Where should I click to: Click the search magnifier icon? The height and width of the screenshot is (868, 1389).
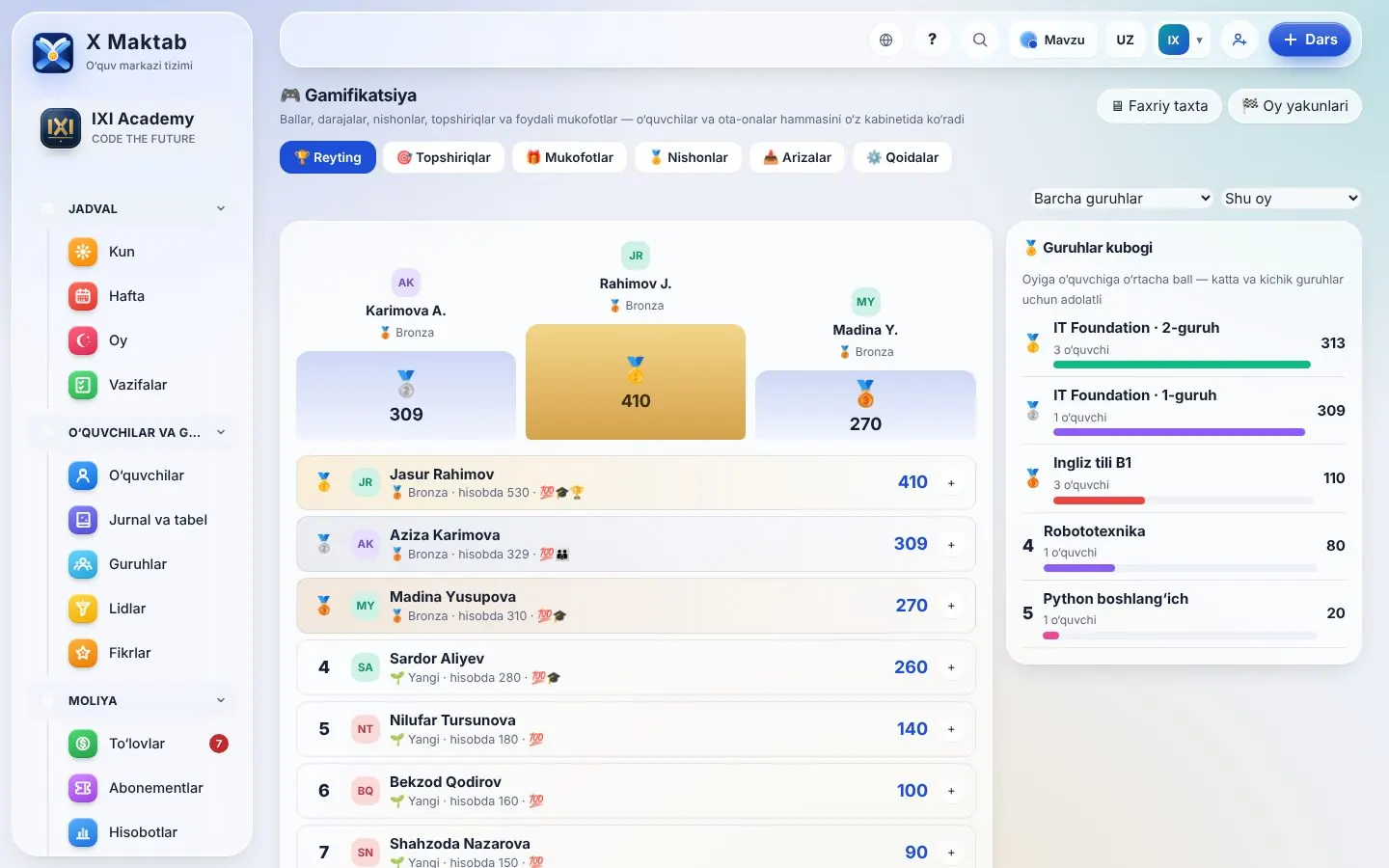pos(979,40)
